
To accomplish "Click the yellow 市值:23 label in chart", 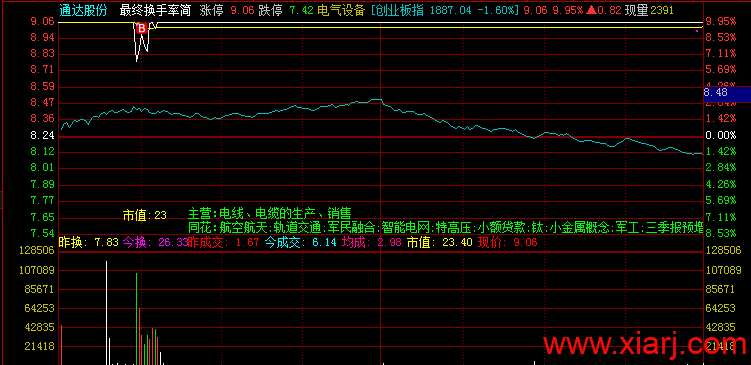I will coord(145,216).
